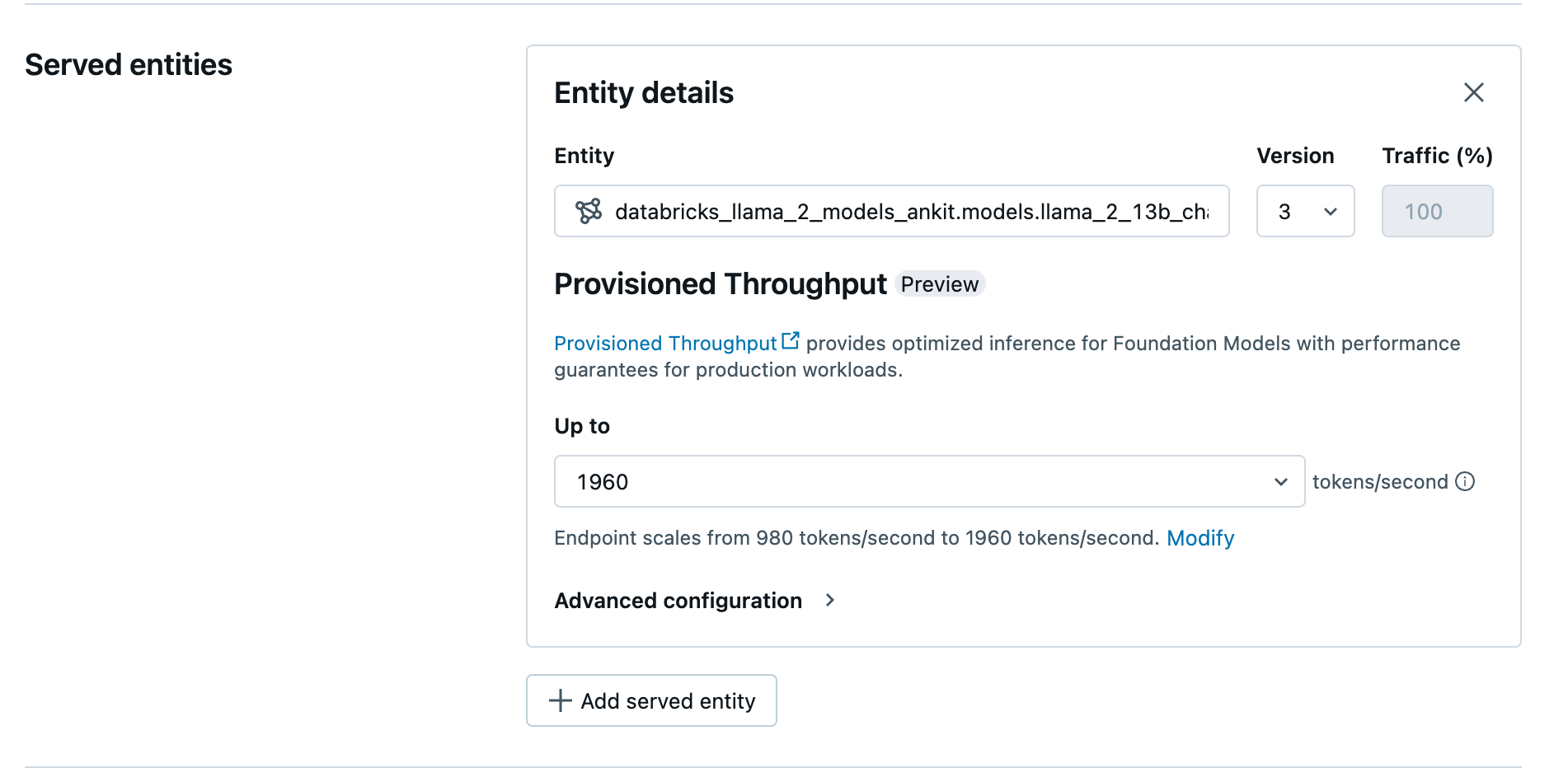
Task: Select the entity name input field
Action: [891, 211]
